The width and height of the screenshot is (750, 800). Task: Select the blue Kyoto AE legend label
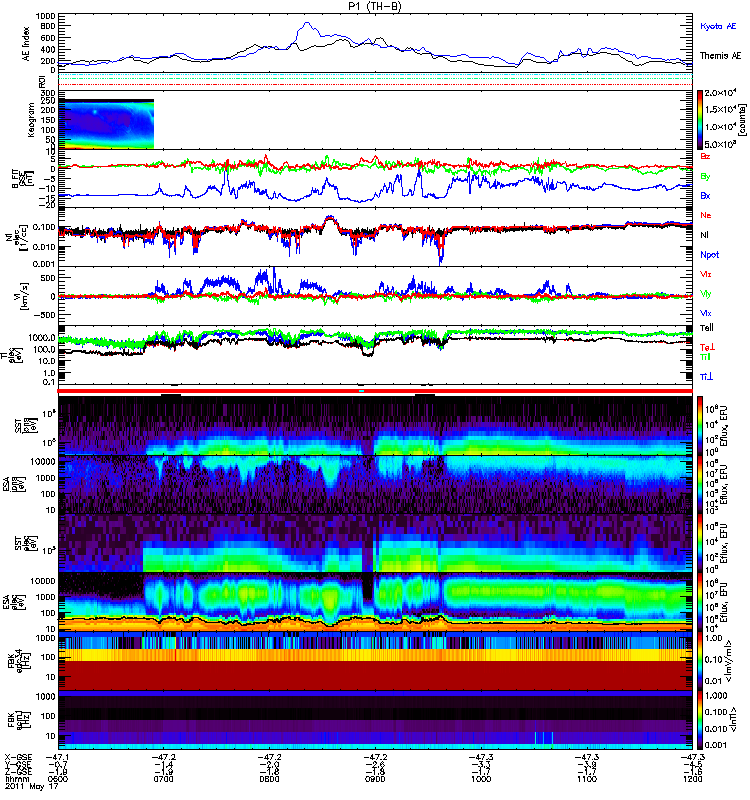pos(718,27)
